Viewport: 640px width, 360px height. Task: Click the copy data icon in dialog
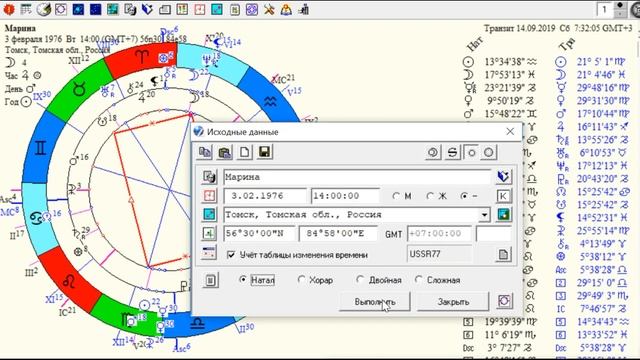(x=205, y=152)
